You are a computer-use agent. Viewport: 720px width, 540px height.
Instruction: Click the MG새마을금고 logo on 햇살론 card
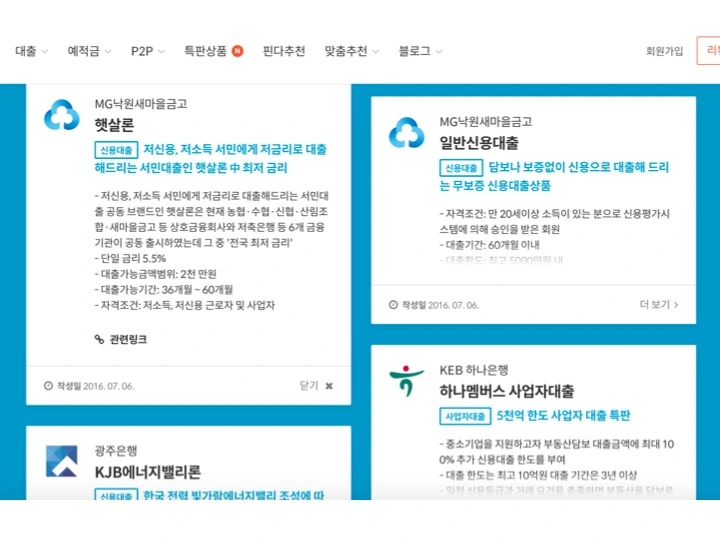(x=62, y=115)
